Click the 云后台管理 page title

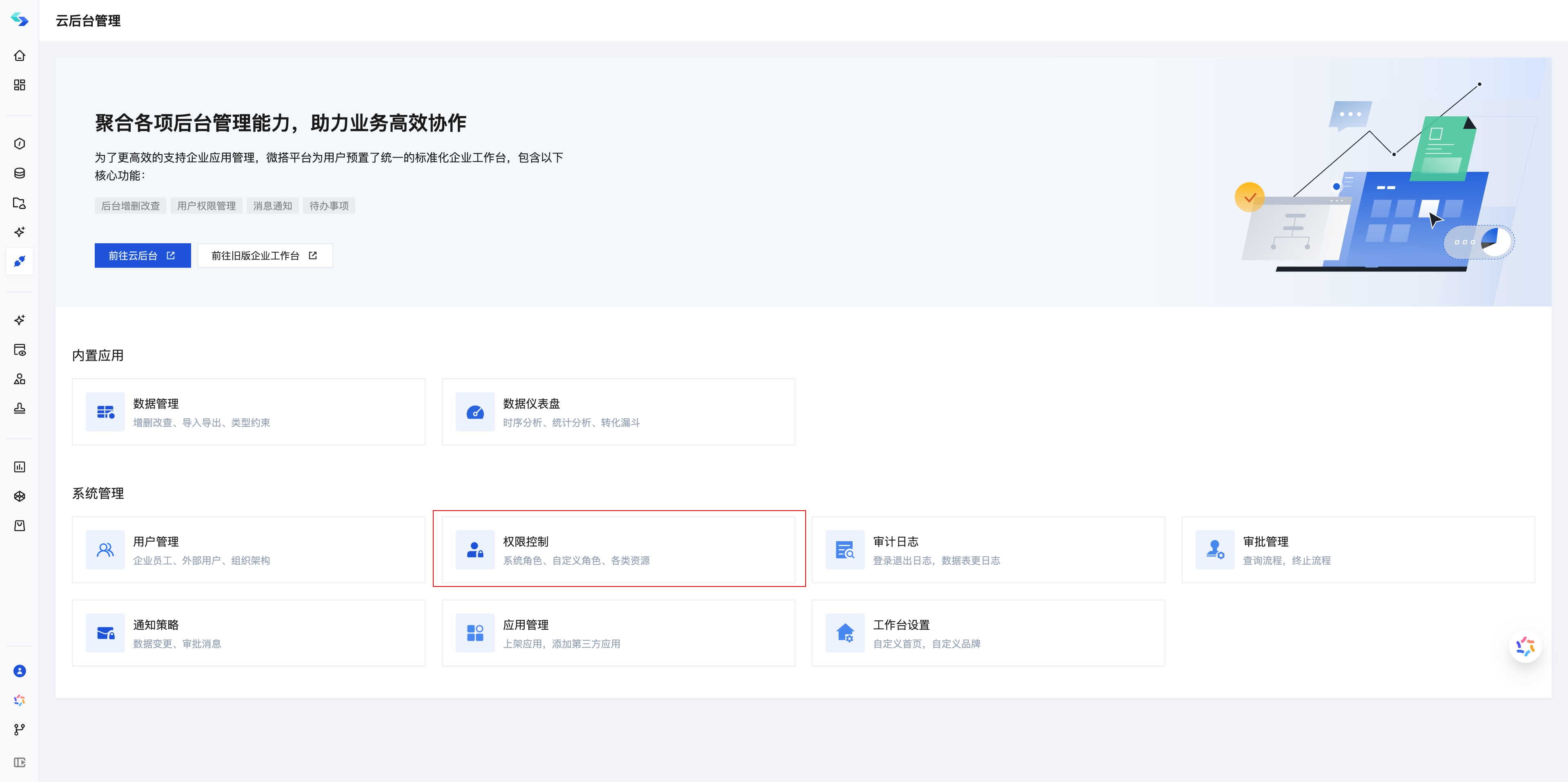tap(88, 21)
